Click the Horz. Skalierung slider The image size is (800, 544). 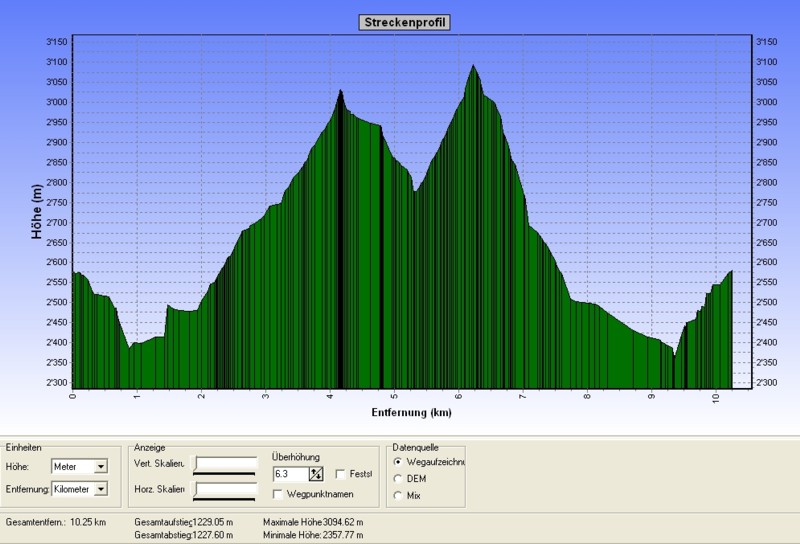pyautogui.click(x=225, y=490)
